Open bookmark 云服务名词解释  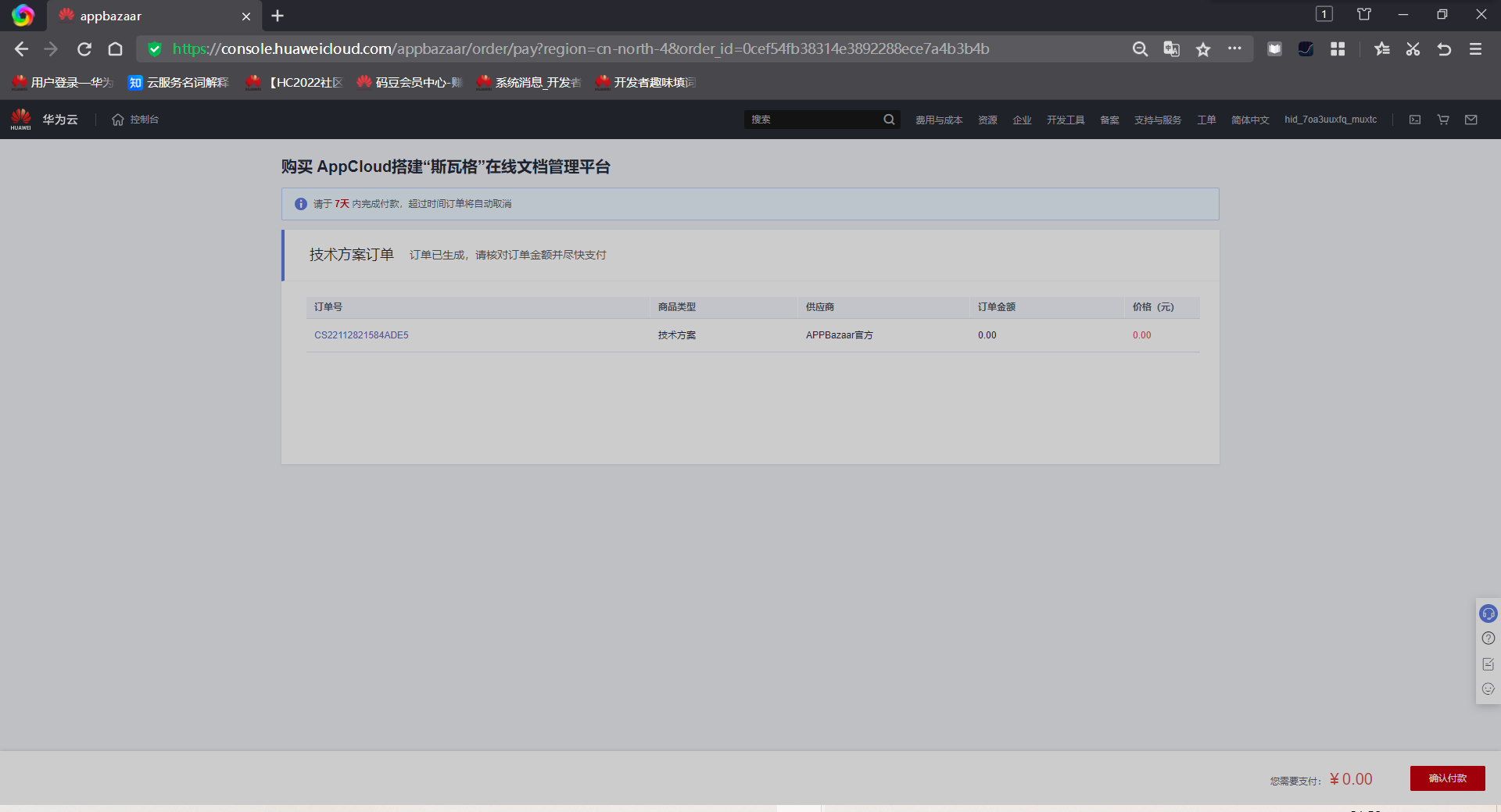click(178, 82)
